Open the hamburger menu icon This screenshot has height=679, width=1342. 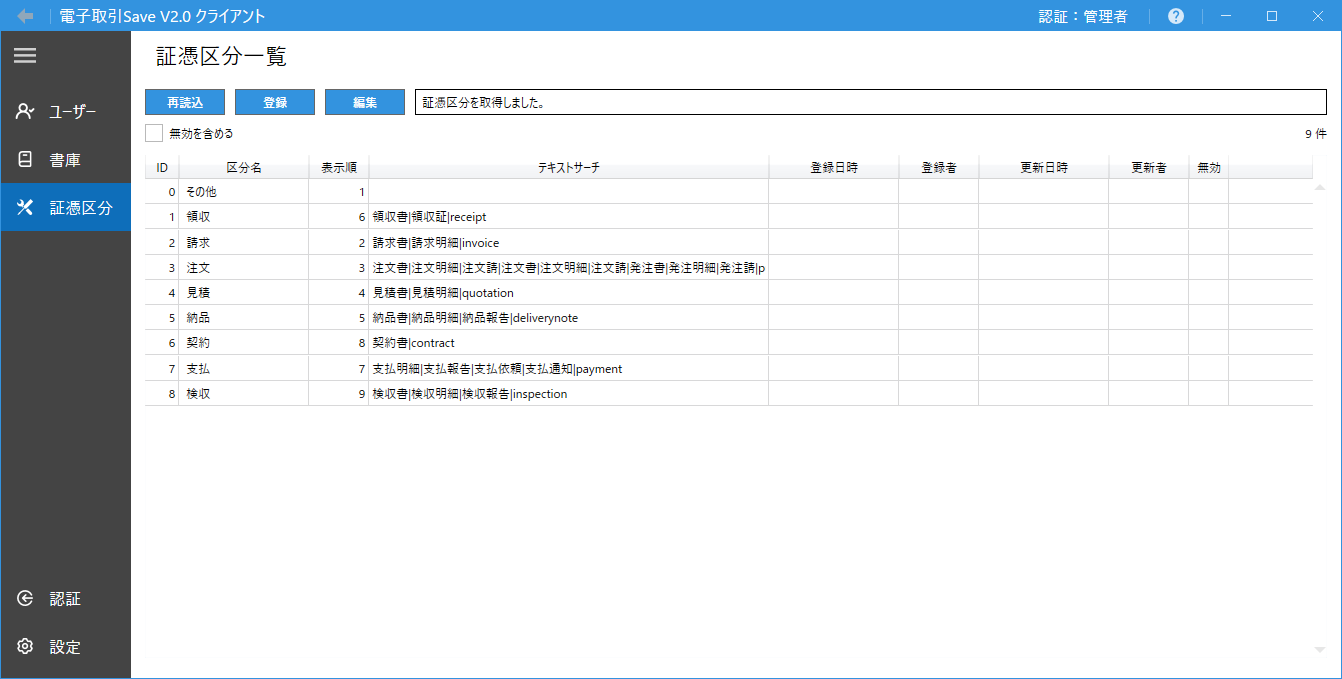pyautogui.click(x=25, y=56)
